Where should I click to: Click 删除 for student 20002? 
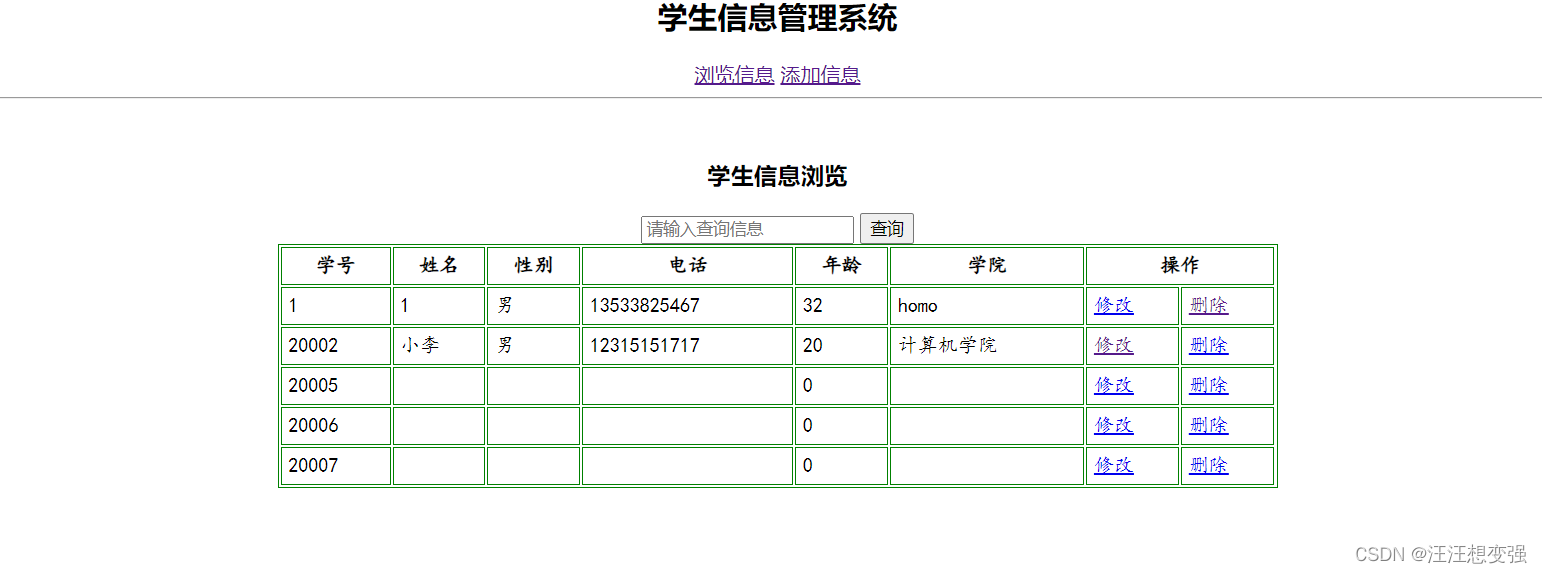[x=1209, y=345]
